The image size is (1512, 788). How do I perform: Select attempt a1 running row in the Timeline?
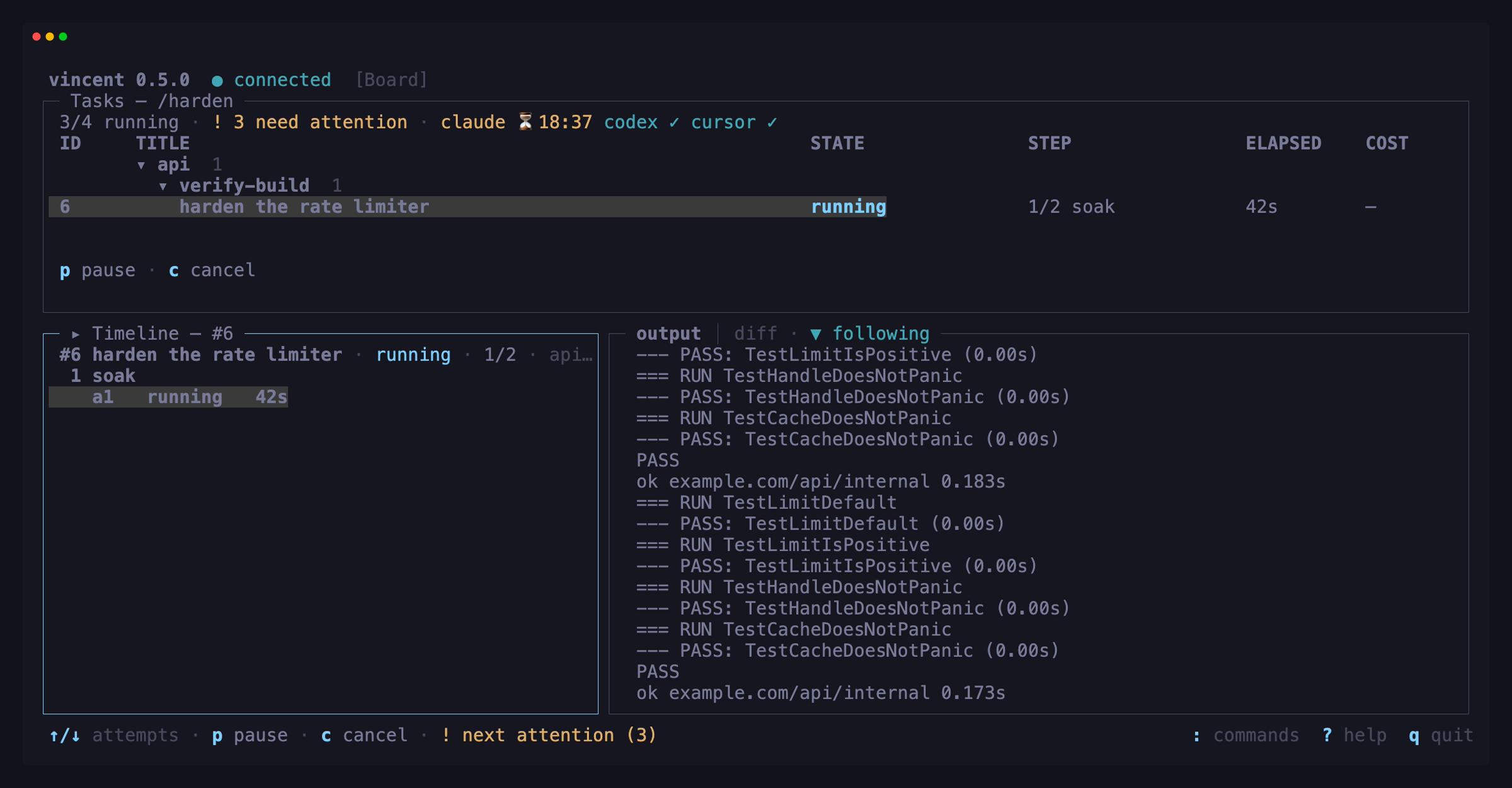(x=168, y=397)
